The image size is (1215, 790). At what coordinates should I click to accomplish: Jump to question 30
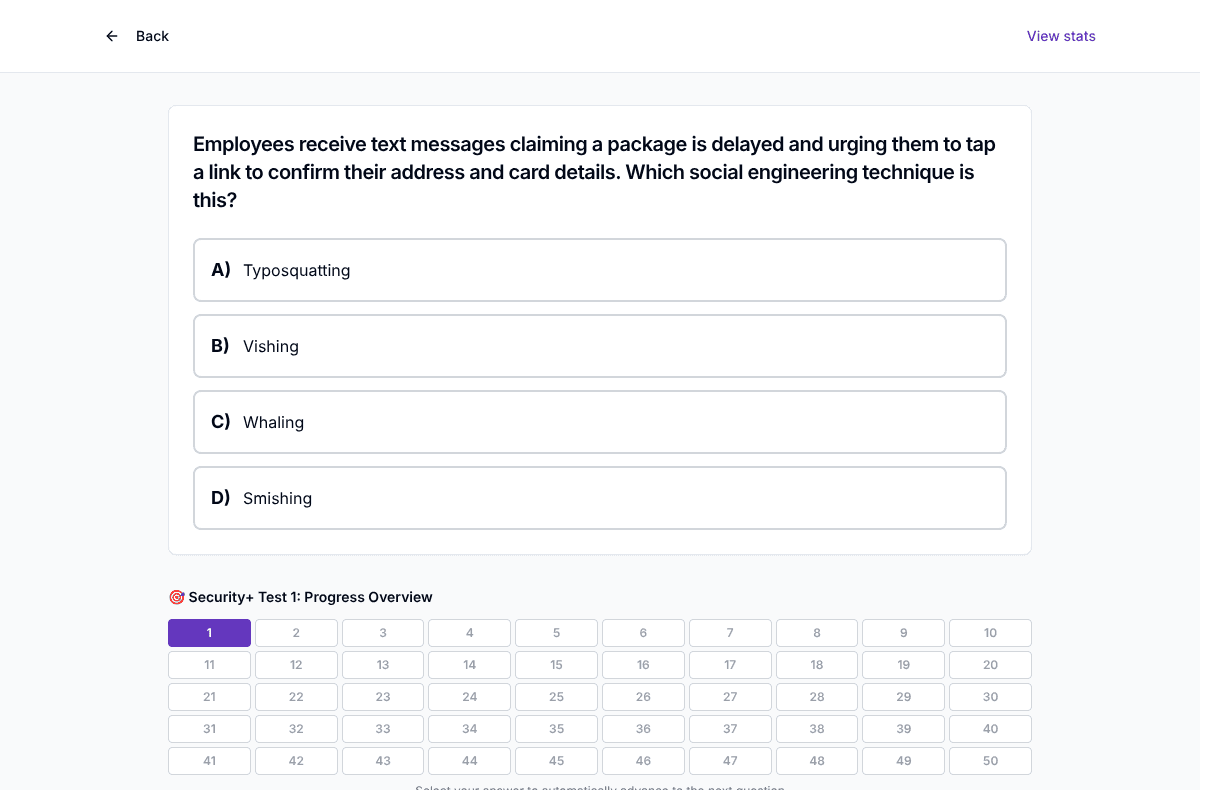[990, 697]
